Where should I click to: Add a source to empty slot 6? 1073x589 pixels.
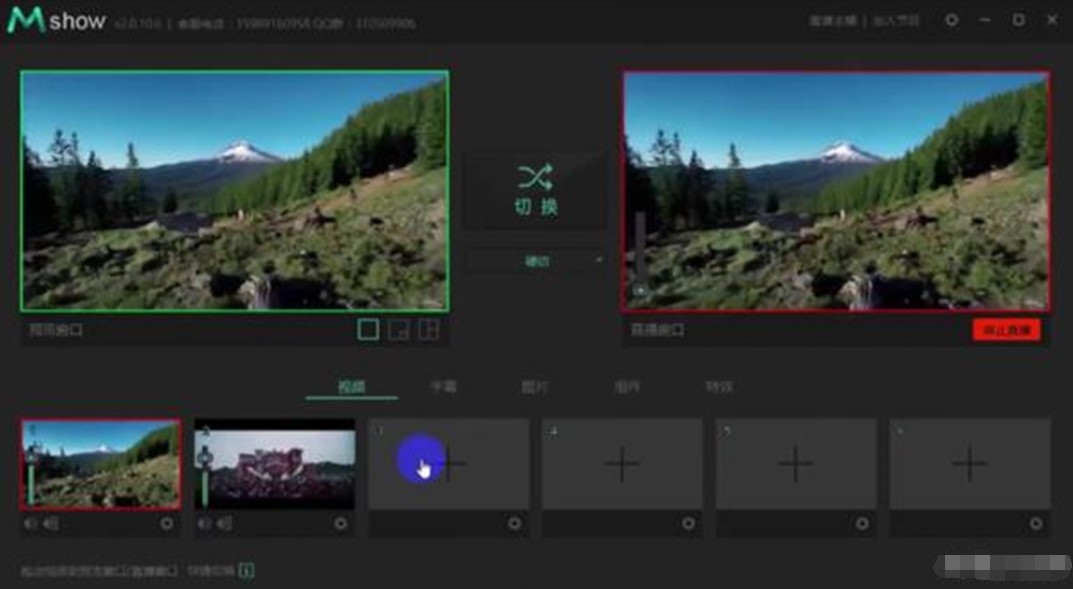point(969,464)
